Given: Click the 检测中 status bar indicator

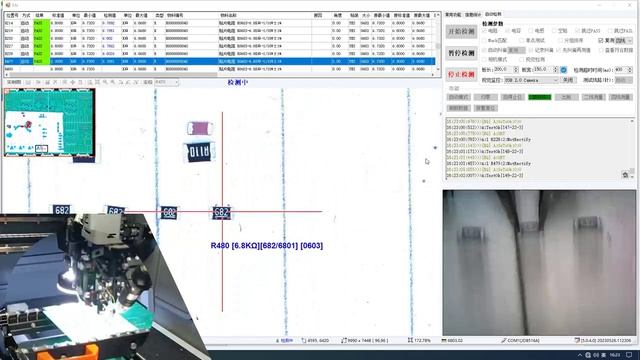Looking at the screenshot, I should (284, 340).
